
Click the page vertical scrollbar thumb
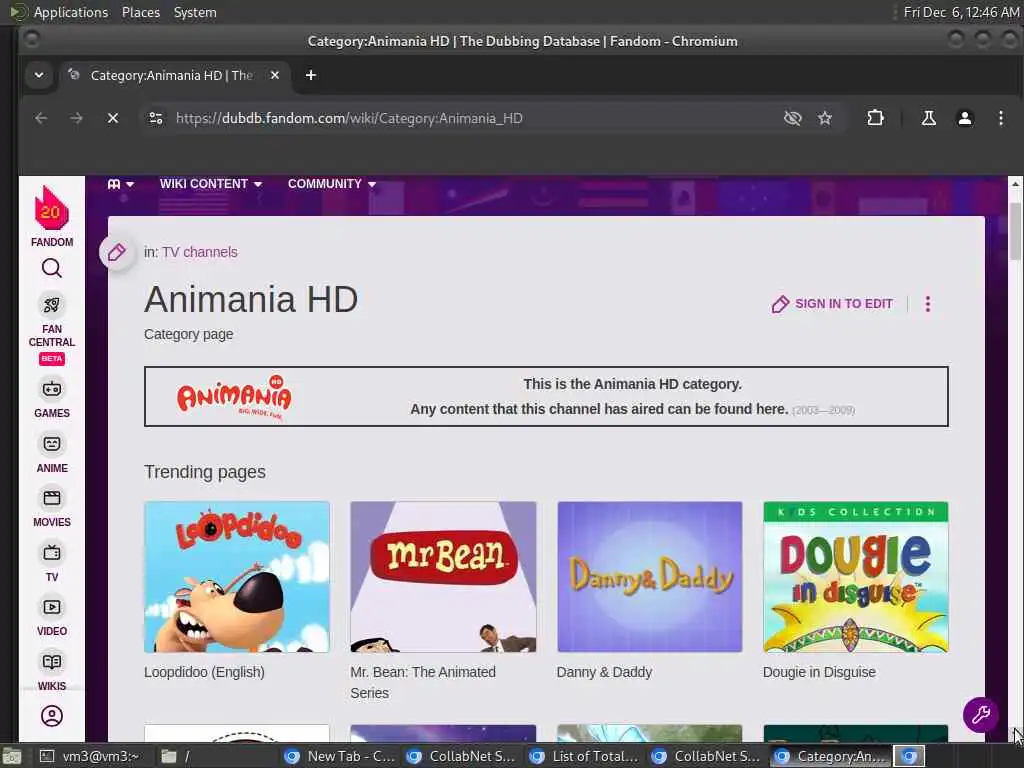[1015, 231]
